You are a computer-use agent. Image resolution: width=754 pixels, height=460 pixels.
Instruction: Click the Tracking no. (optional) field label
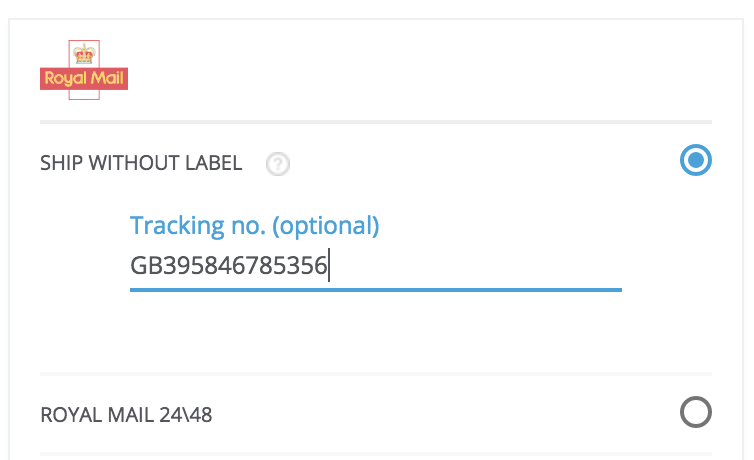pyautogui.click(x=254, y=225)
